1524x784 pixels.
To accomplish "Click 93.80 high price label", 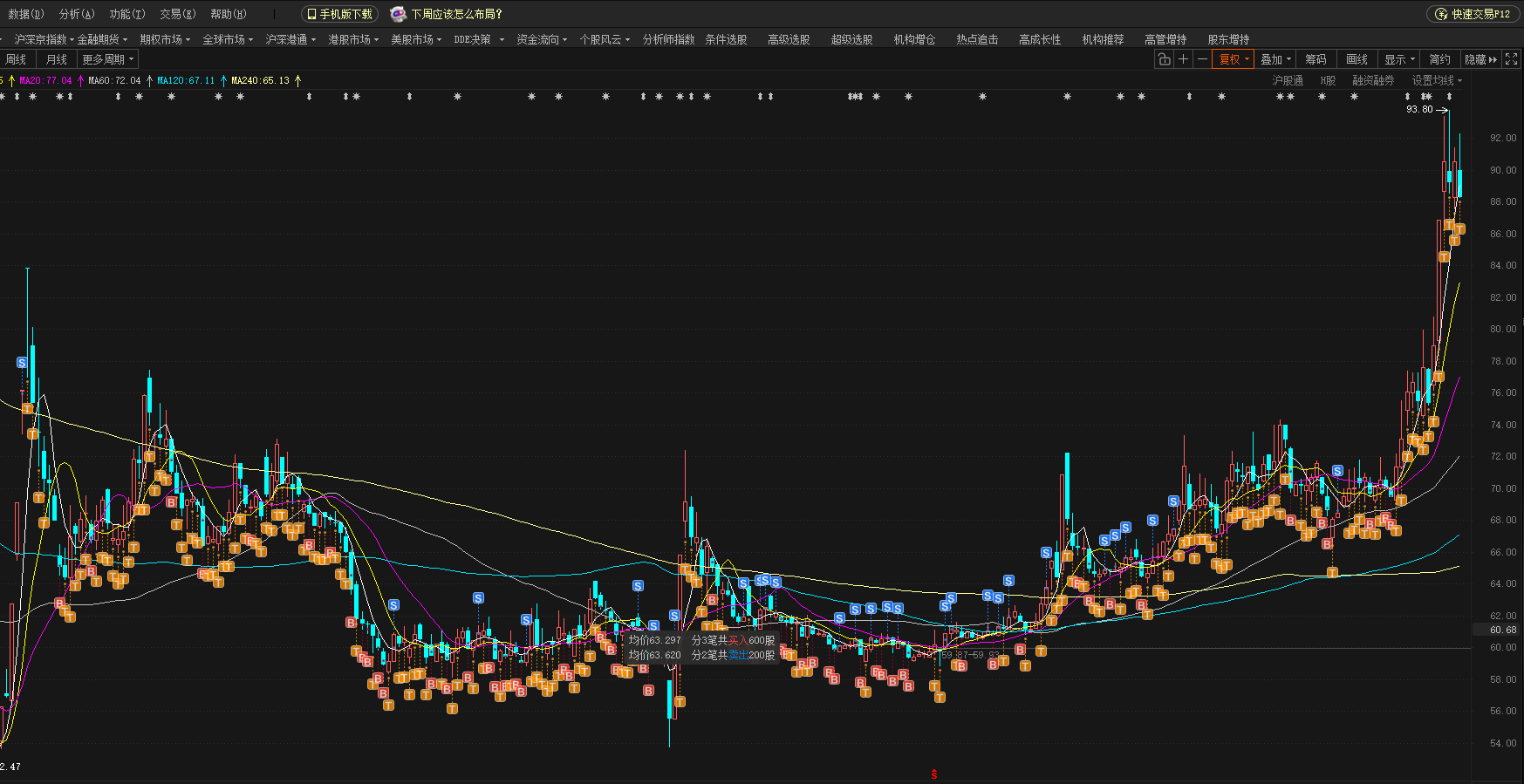I will pos(1419,110).
